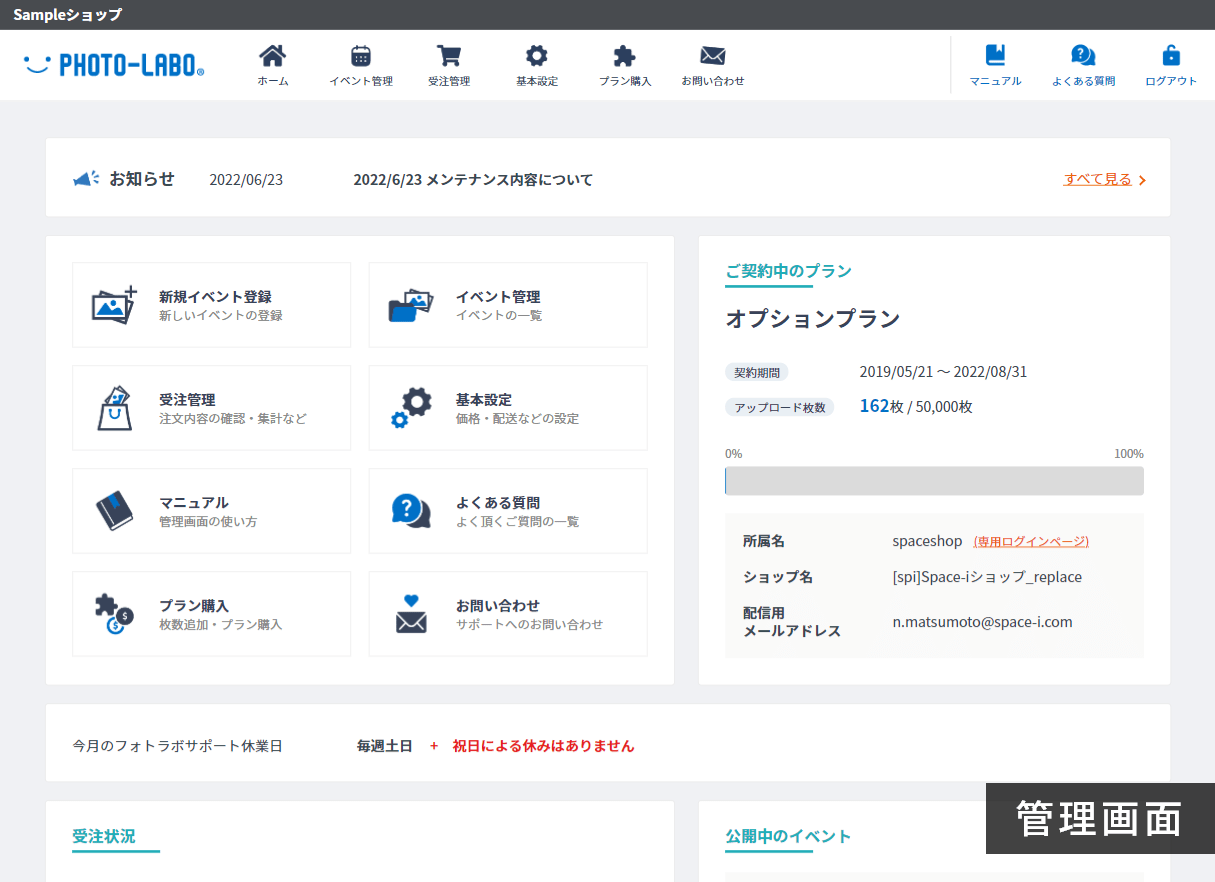Select the プラン購入 puzzle piece icon
Image resolution: width=1215 pixels, height=882 pixels.
[625, 56]
